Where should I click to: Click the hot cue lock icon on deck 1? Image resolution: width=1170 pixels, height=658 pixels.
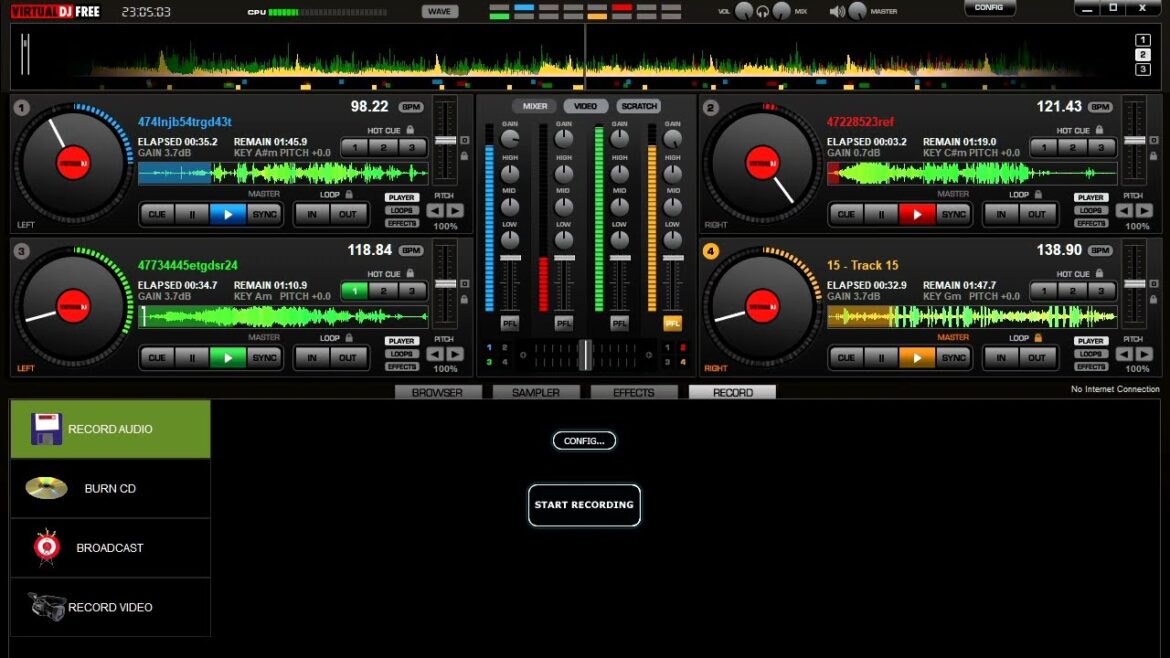click(410, 130)
